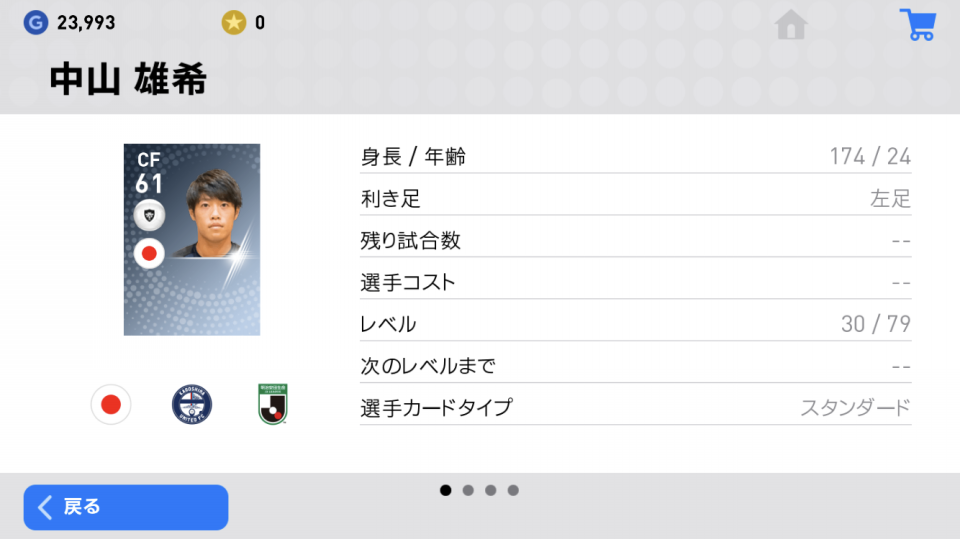960x539 pixels.
Task: Switch to the fourth page dot
Action: coord(513,490)
